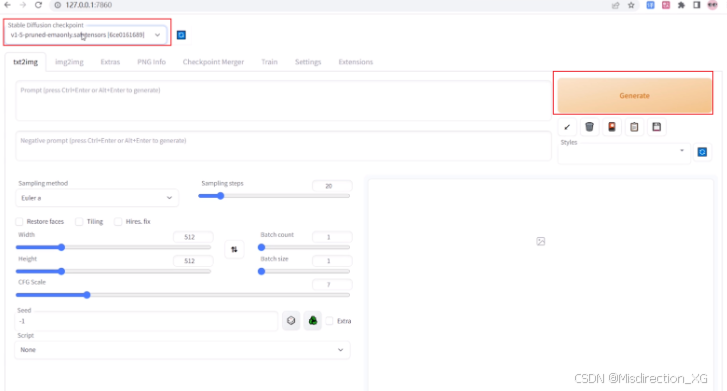Image resolution: width=727 pixels, height=391 pixels.
Task: Click the Sampling steps number field
Action: tap(332, 186)
